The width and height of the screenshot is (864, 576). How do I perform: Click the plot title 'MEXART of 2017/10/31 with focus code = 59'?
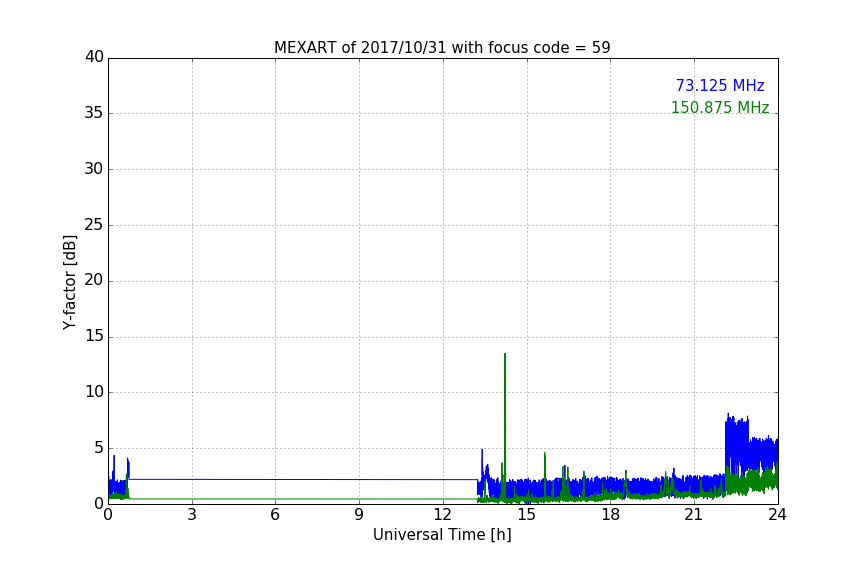(x=442, y=48)
